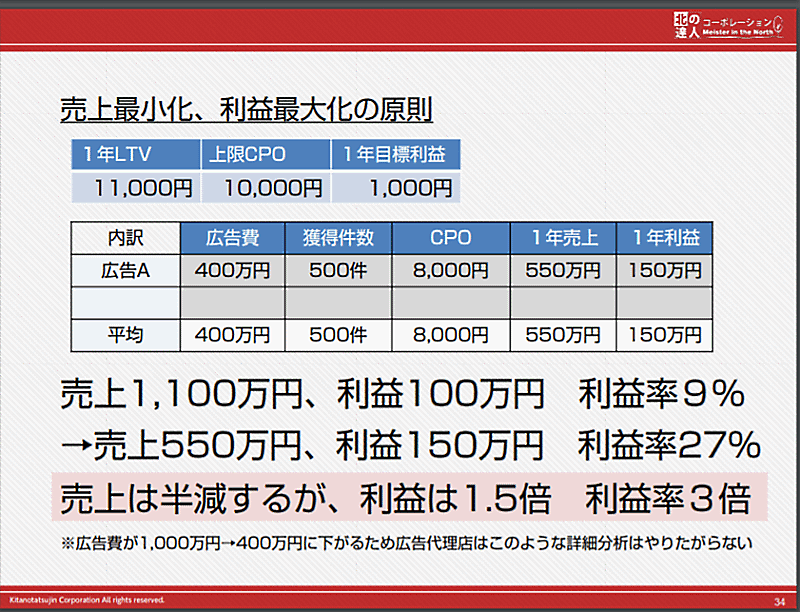Select the 上限CPO header cell

265,154
